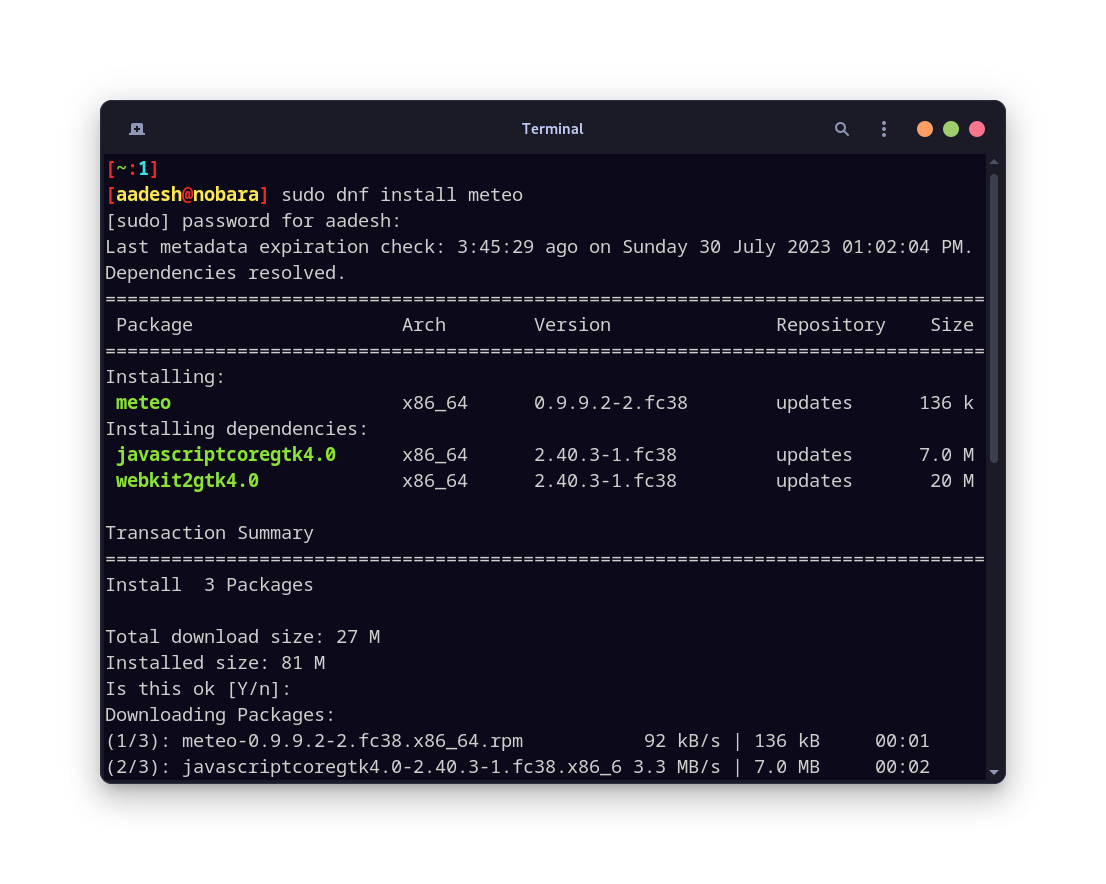Click the Terminal window title

(552, 129)
